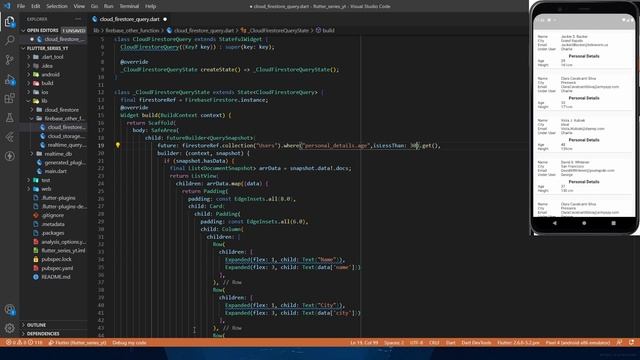Open the Help menu
Image resolution: width=640 pixels, height=360 pixels.
[151, 6]
